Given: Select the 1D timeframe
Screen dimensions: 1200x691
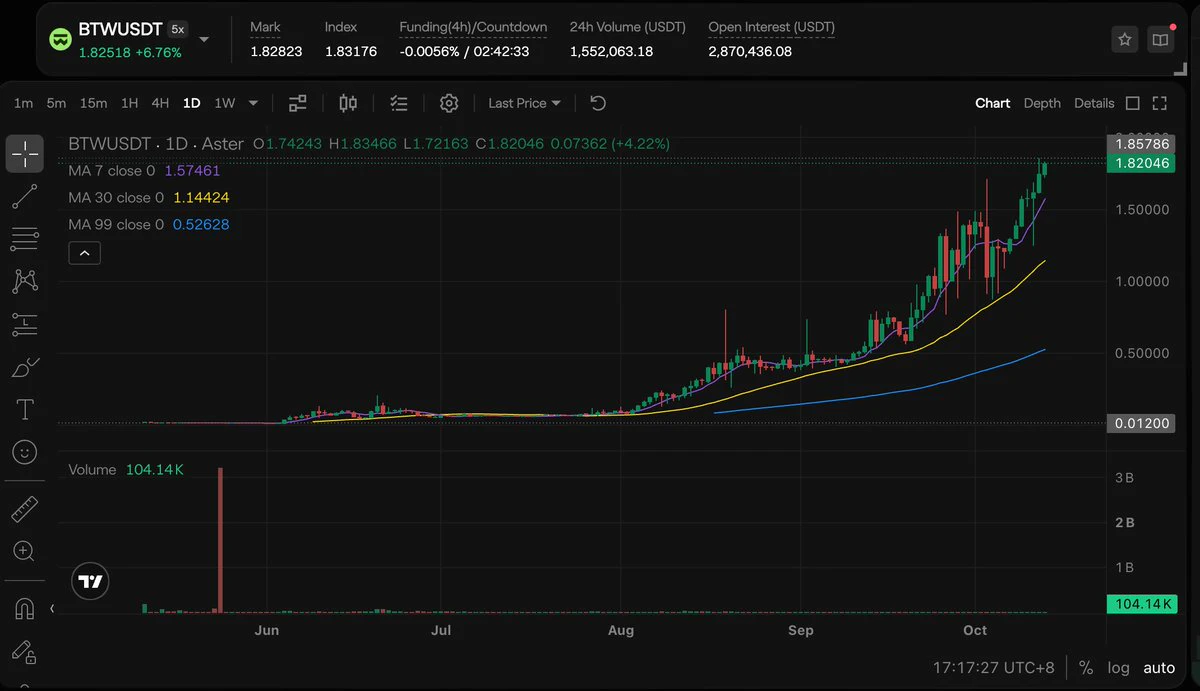Looking at the screenshot, I should (191, 103).
